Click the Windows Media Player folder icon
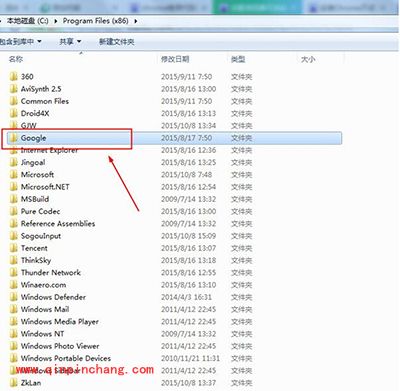The image size is (400, 391). tap(14, 322)
